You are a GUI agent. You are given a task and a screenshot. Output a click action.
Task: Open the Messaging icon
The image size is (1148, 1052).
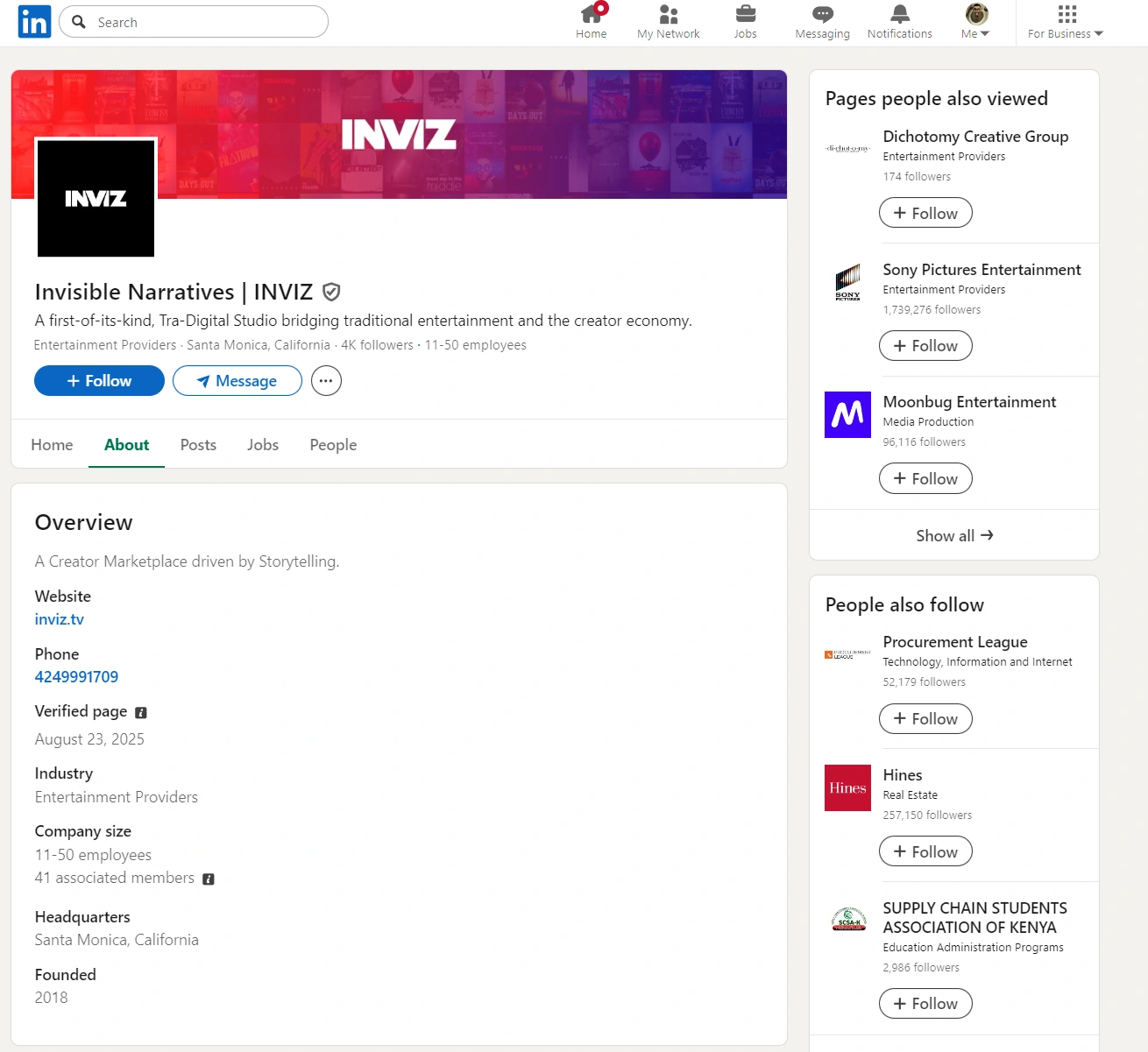(x=823, y=14)
